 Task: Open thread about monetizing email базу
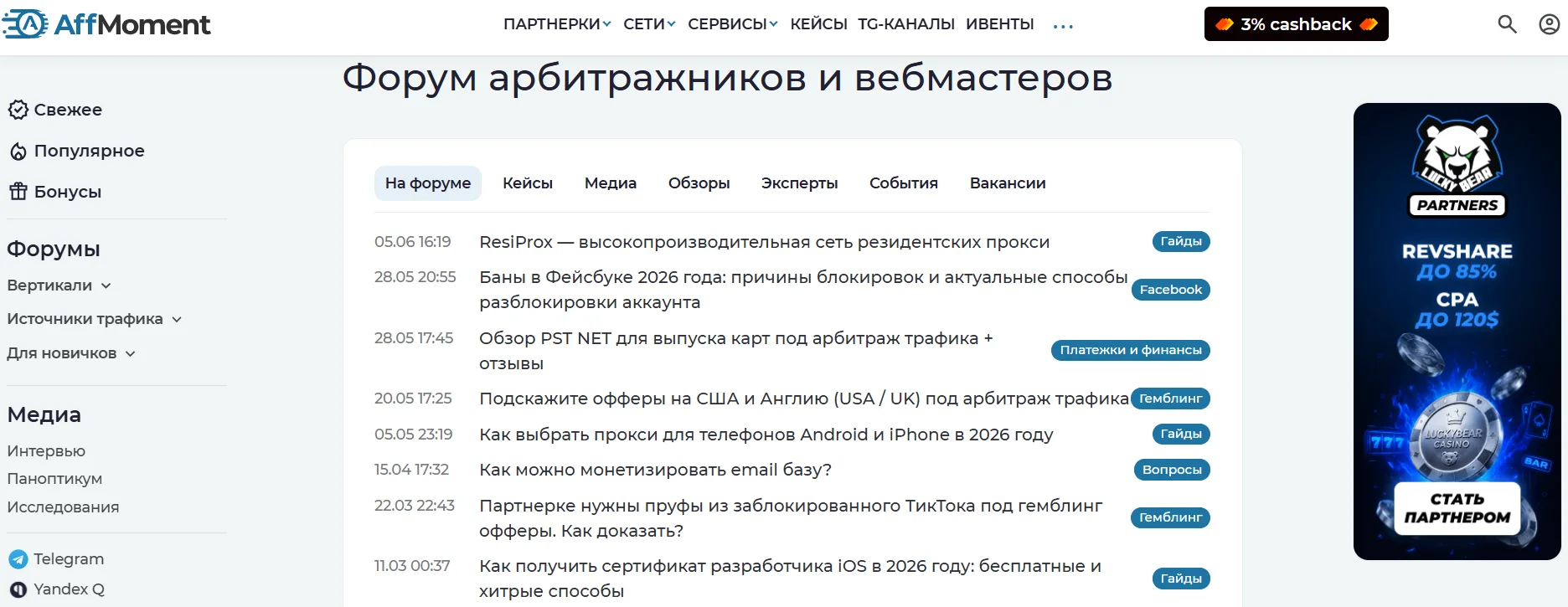(x=655, y=470)
